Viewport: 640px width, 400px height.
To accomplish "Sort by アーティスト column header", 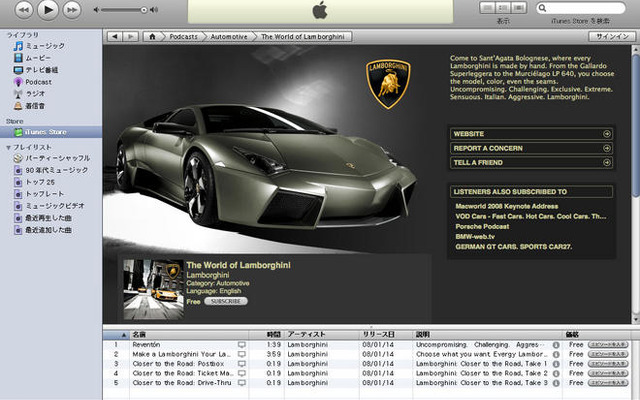I will click(322, 335).
